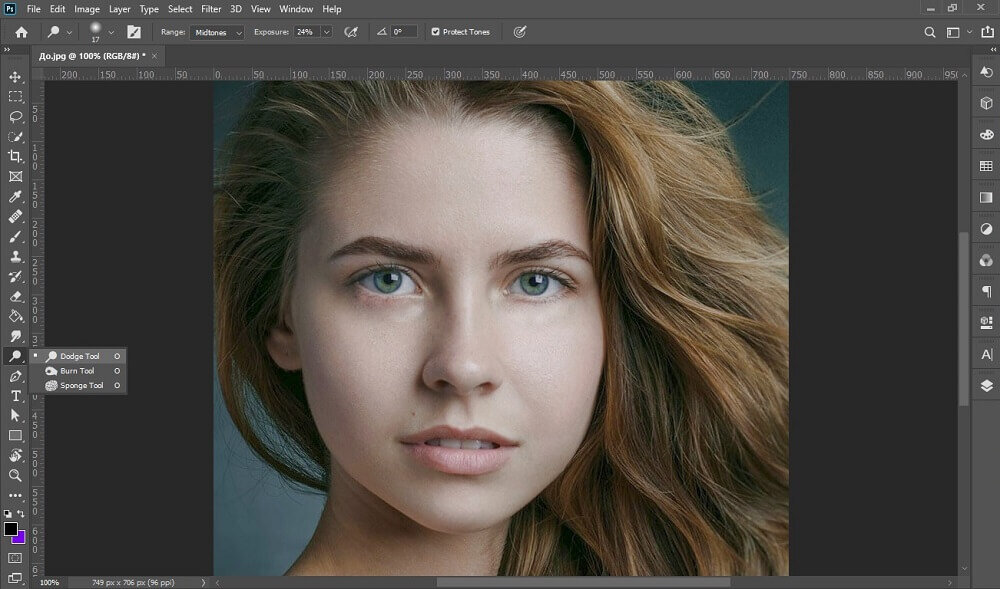This screenshot has height=589, width=1000.
Task: Click the brush angle input field
Action: (x=403, y=32)
